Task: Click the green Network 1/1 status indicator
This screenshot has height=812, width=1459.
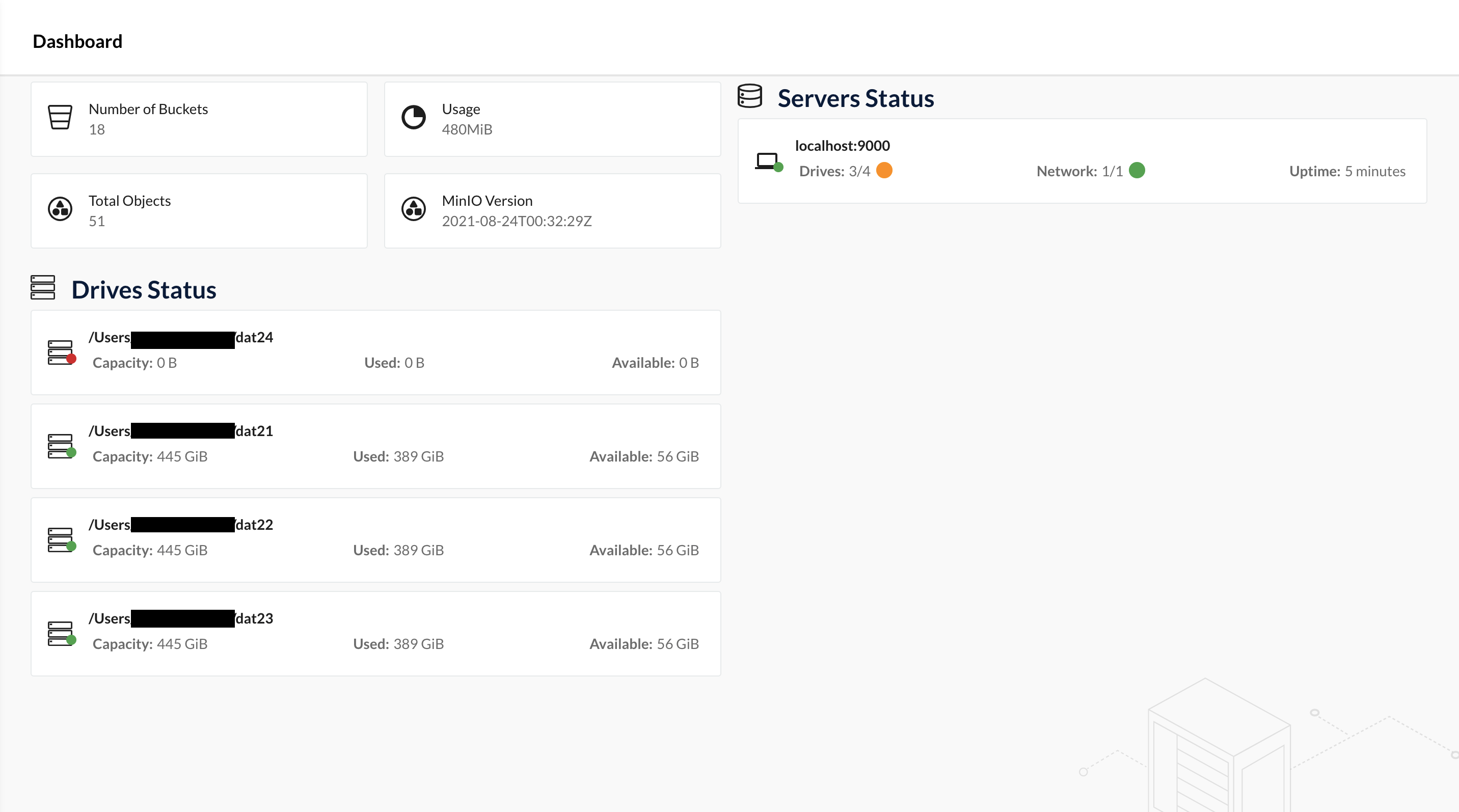Action: [x=1137, y=171]
